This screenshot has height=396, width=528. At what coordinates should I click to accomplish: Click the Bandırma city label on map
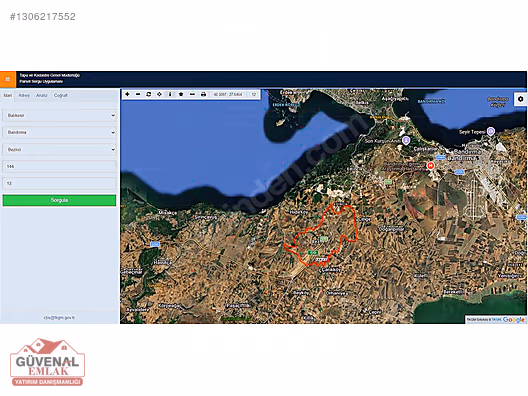pyautogui.click(x=465, y=155)
